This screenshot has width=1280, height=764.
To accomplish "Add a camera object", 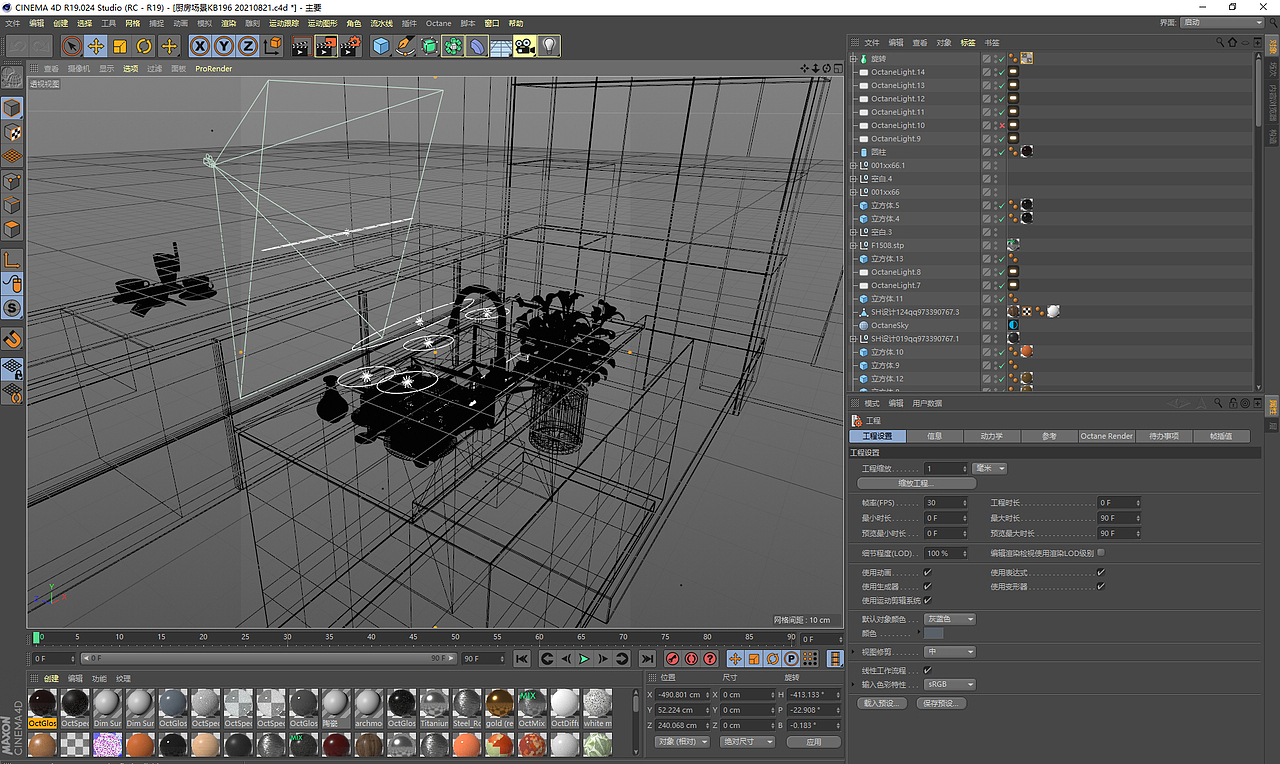I will coord(526,46).
